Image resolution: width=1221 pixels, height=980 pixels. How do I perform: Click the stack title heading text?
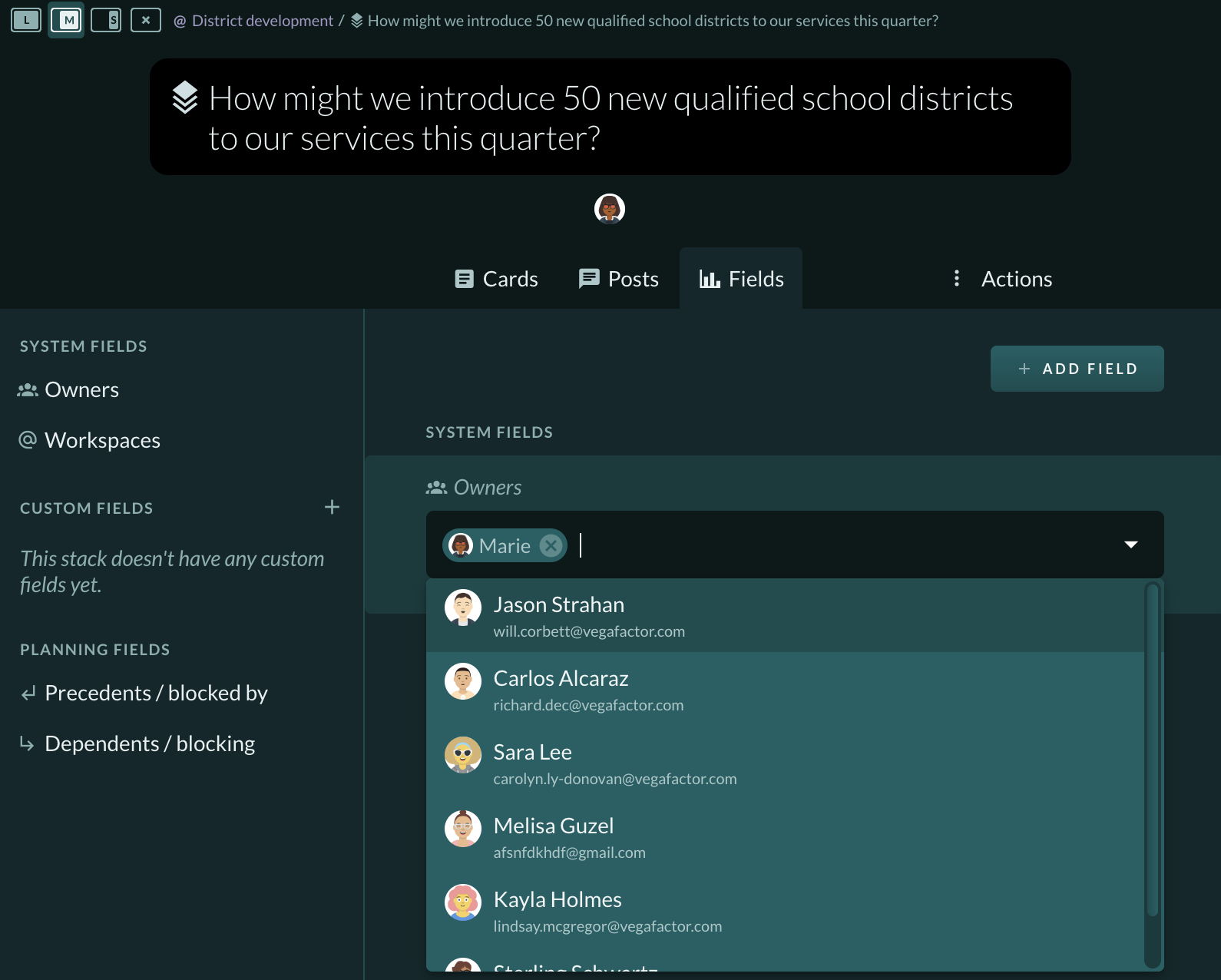pos(610,118)
